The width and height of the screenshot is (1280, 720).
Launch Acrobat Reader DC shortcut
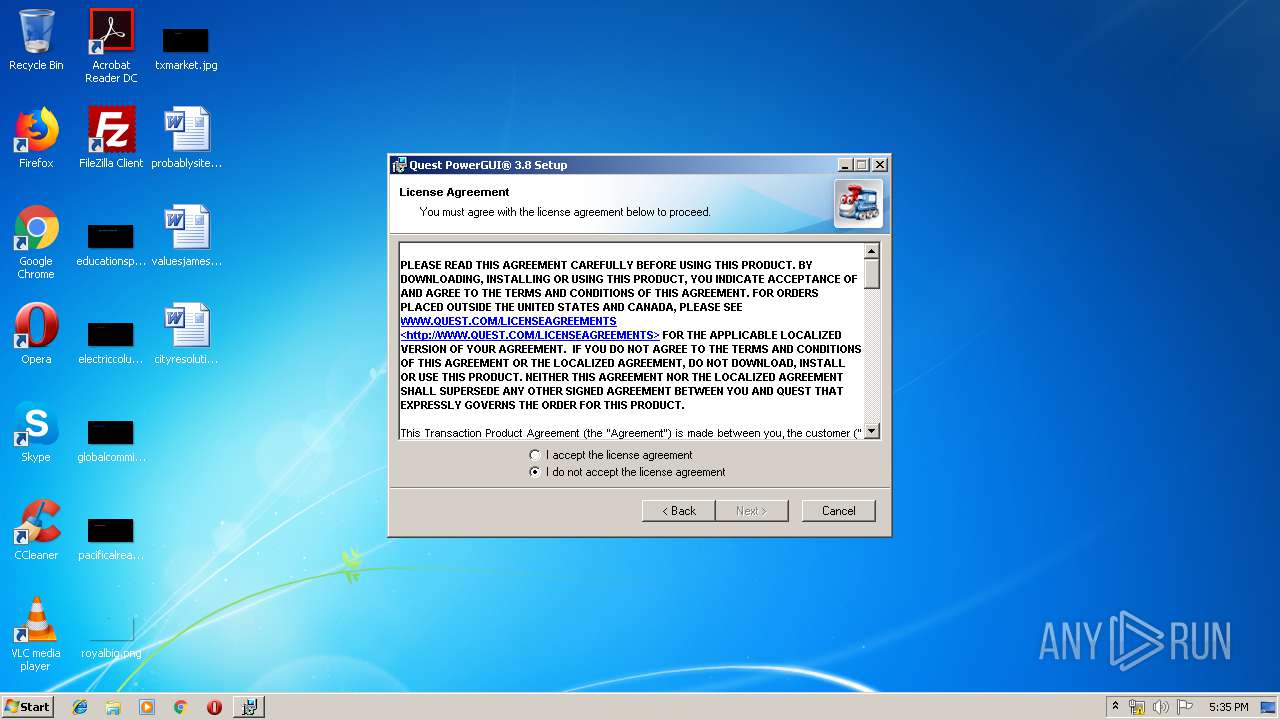coord(111,46)
